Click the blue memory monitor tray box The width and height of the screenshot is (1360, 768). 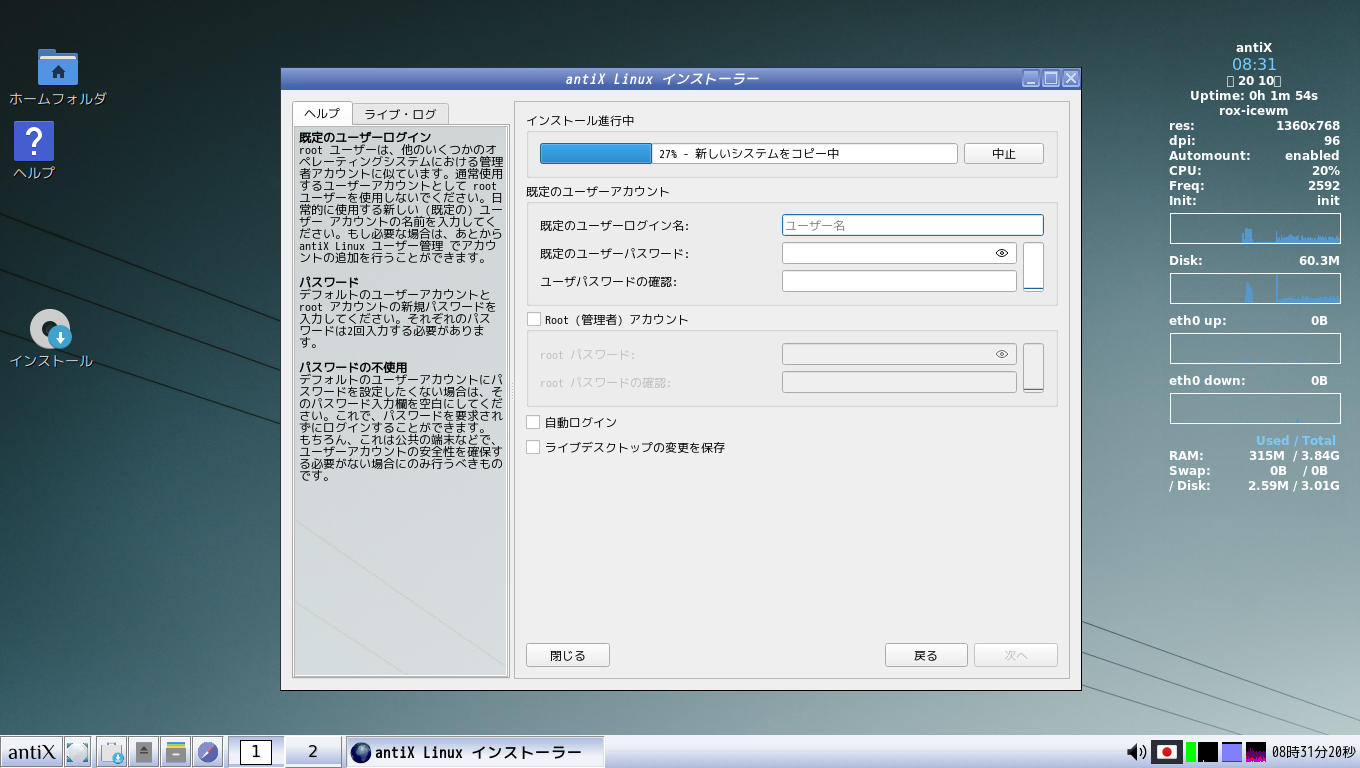(x=1232, y=752)
